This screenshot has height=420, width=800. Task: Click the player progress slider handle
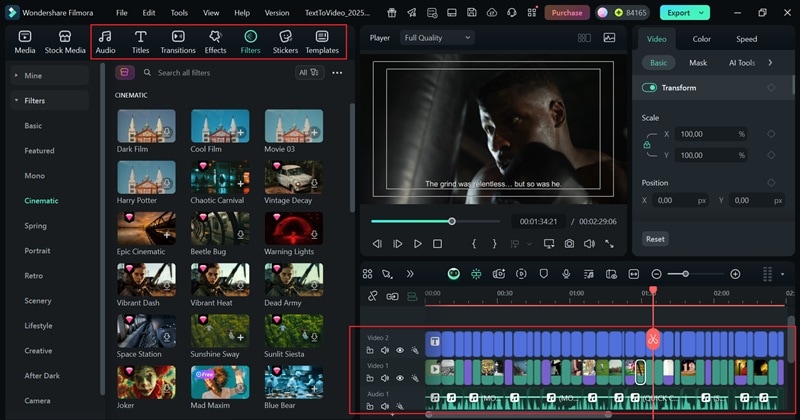tap(452, 221)
